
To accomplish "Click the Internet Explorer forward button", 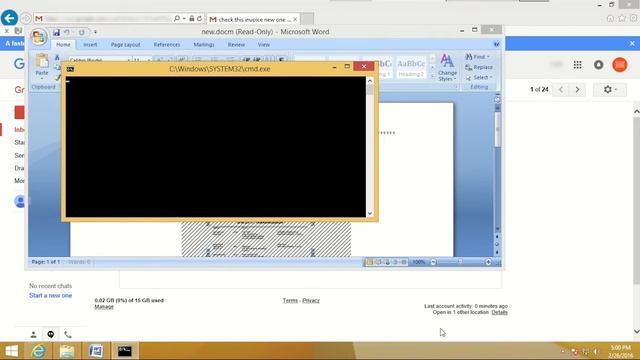I will (26, 18).
